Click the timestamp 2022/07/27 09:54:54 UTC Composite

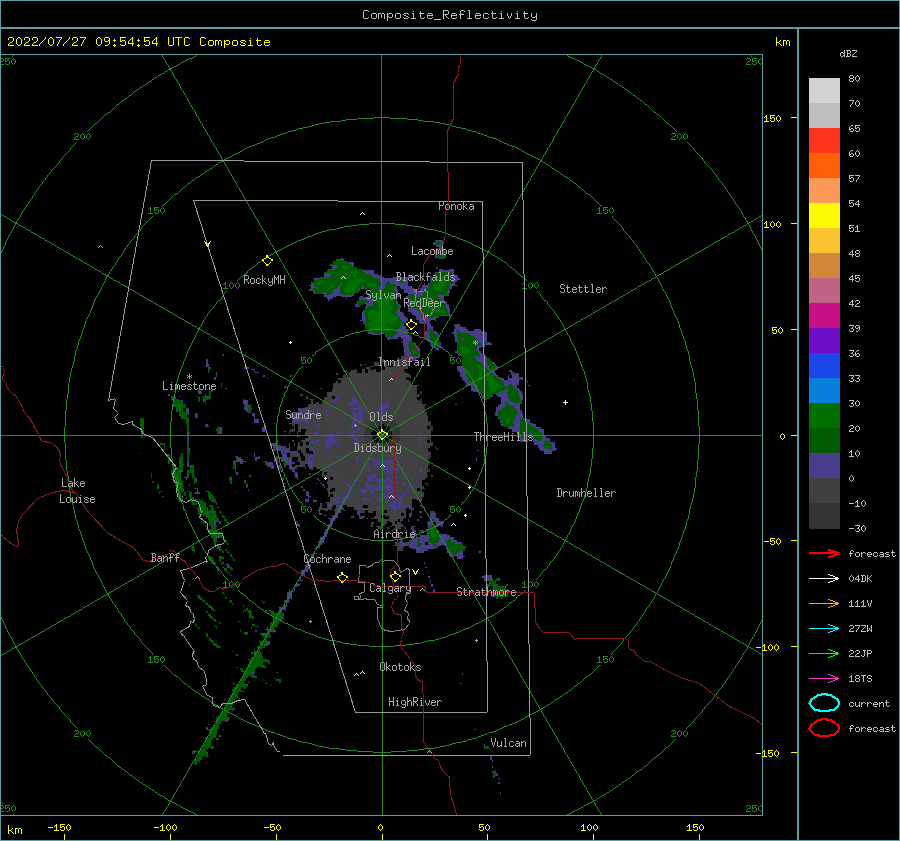click(x=138, y=42)
